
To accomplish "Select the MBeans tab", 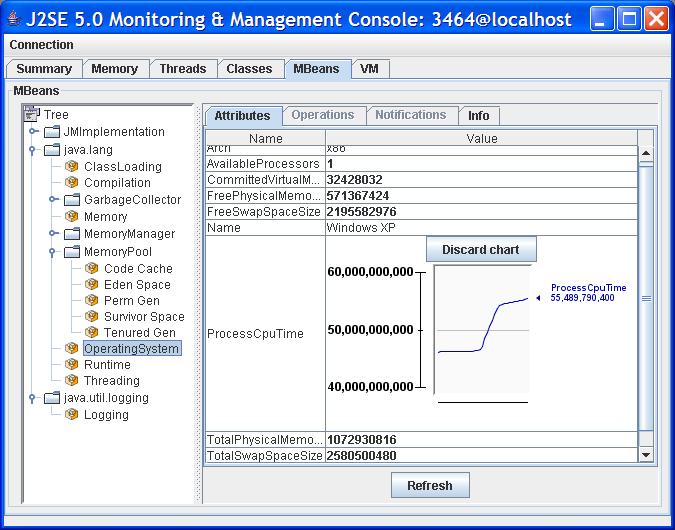I will pos(316,69).
